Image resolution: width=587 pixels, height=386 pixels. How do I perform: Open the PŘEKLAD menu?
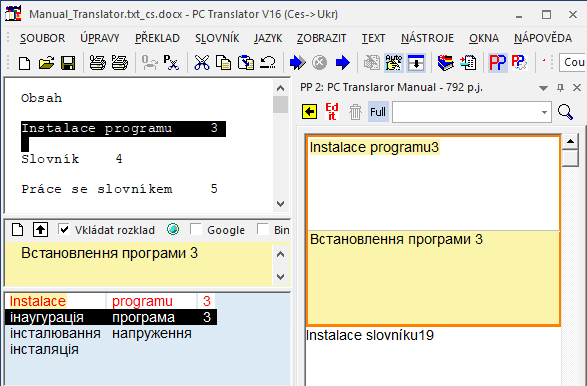(x=157, y=38)
